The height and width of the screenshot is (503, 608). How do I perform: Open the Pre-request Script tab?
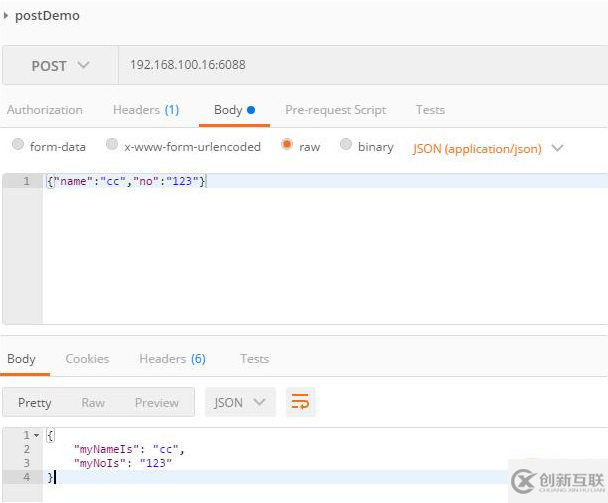click(335, 110)
